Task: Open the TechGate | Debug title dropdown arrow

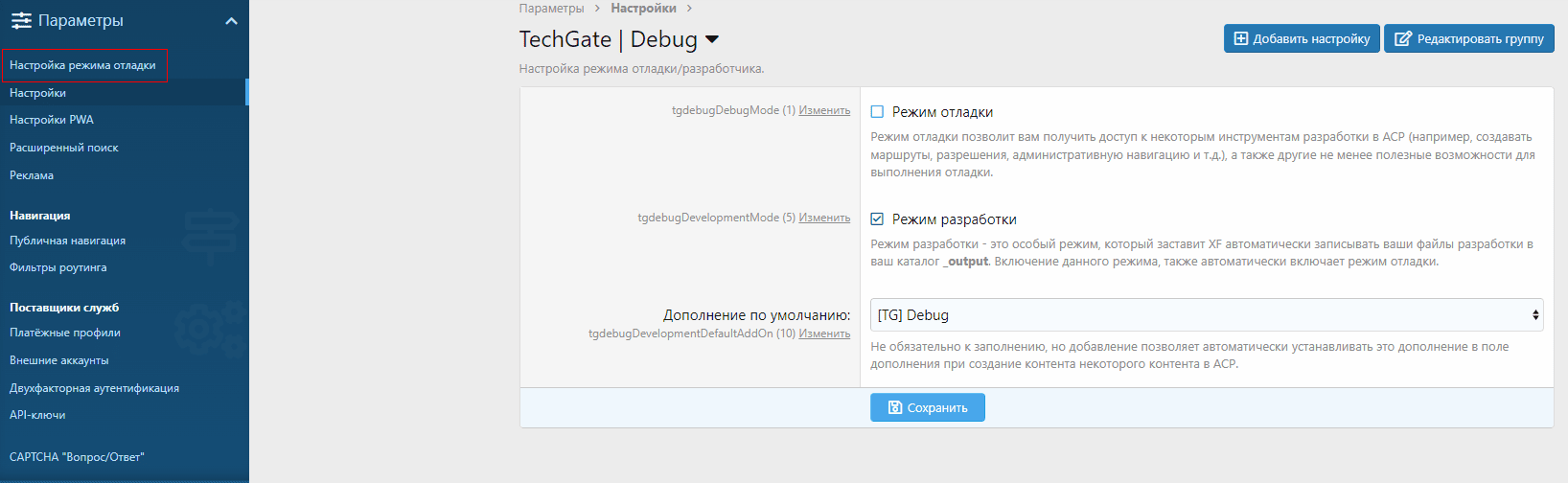Action: [x=712, y=39]
